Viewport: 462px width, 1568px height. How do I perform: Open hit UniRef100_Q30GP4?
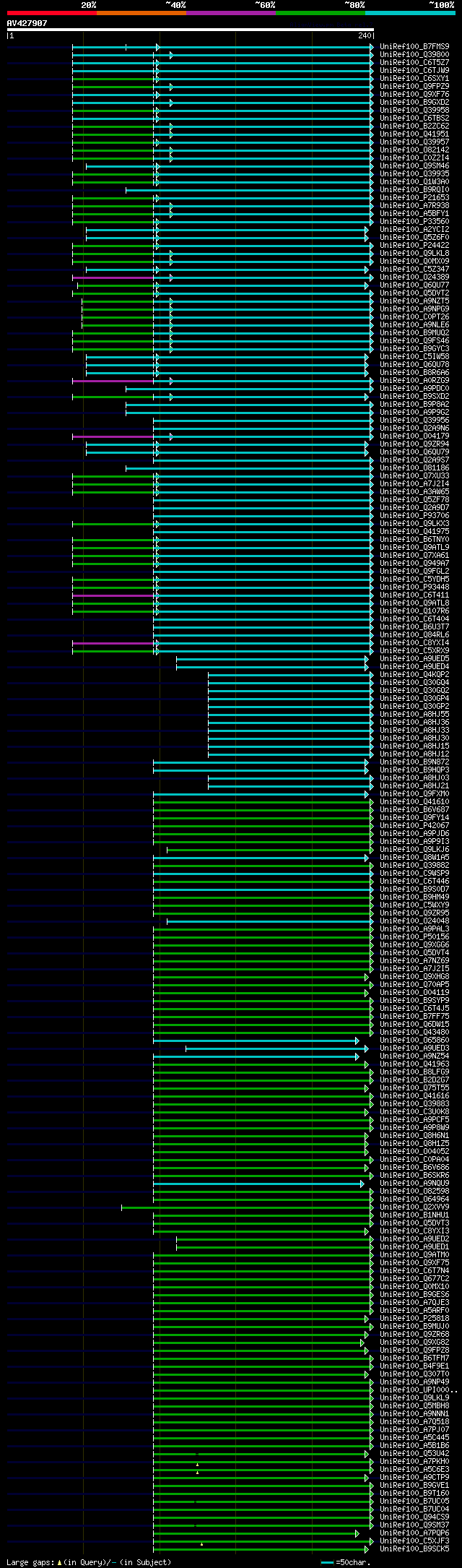click(x=414, y=698)
